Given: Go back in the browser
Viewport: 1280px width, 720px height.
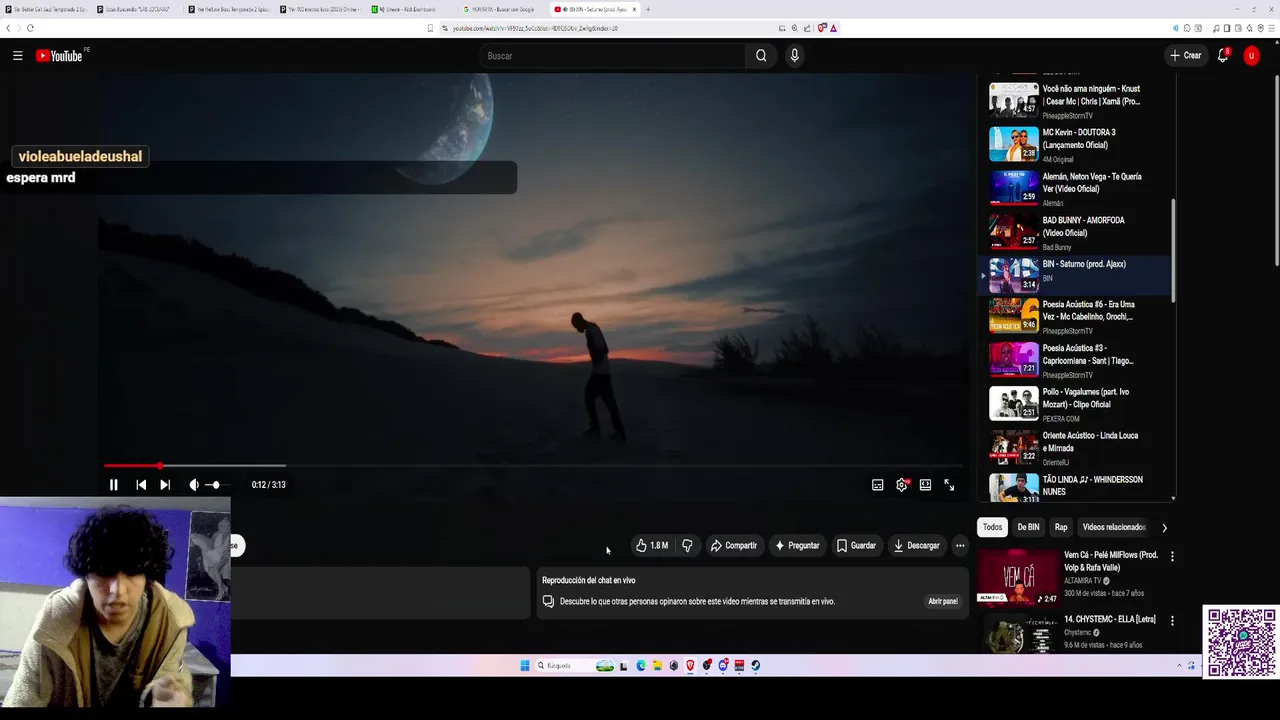Looking at the screenshot, I should pyautogui.click(x=8, y=28).
